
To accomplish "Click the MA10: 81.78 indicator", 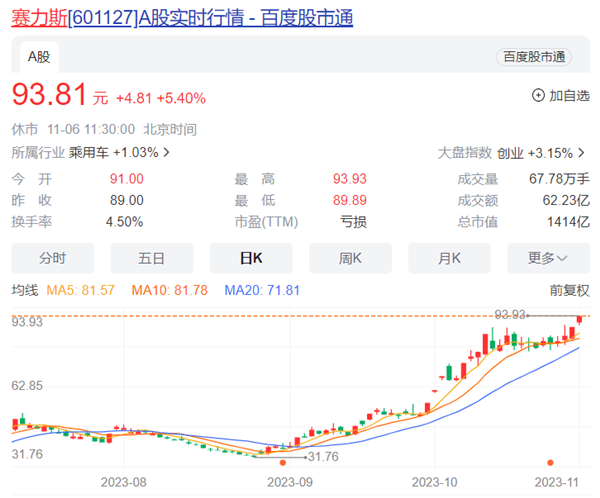I will [170, 290].
